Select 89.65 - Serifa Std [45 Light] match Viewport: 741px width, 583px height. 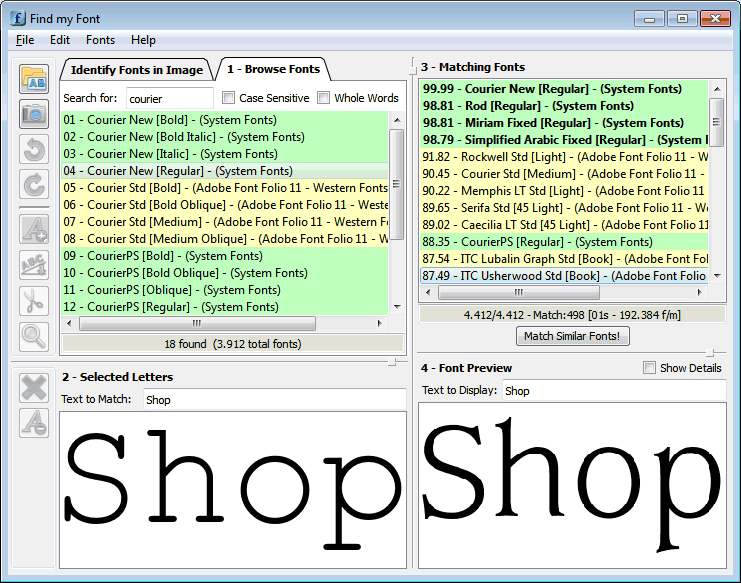pyautogui.click(x=564, y=208)
